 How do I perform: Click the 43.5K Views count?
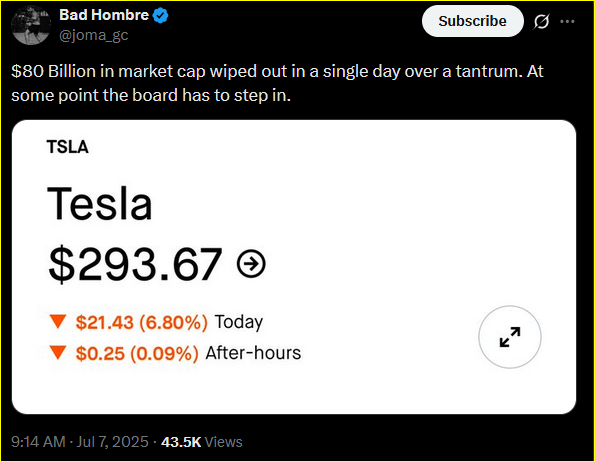[x=201, y=442]
